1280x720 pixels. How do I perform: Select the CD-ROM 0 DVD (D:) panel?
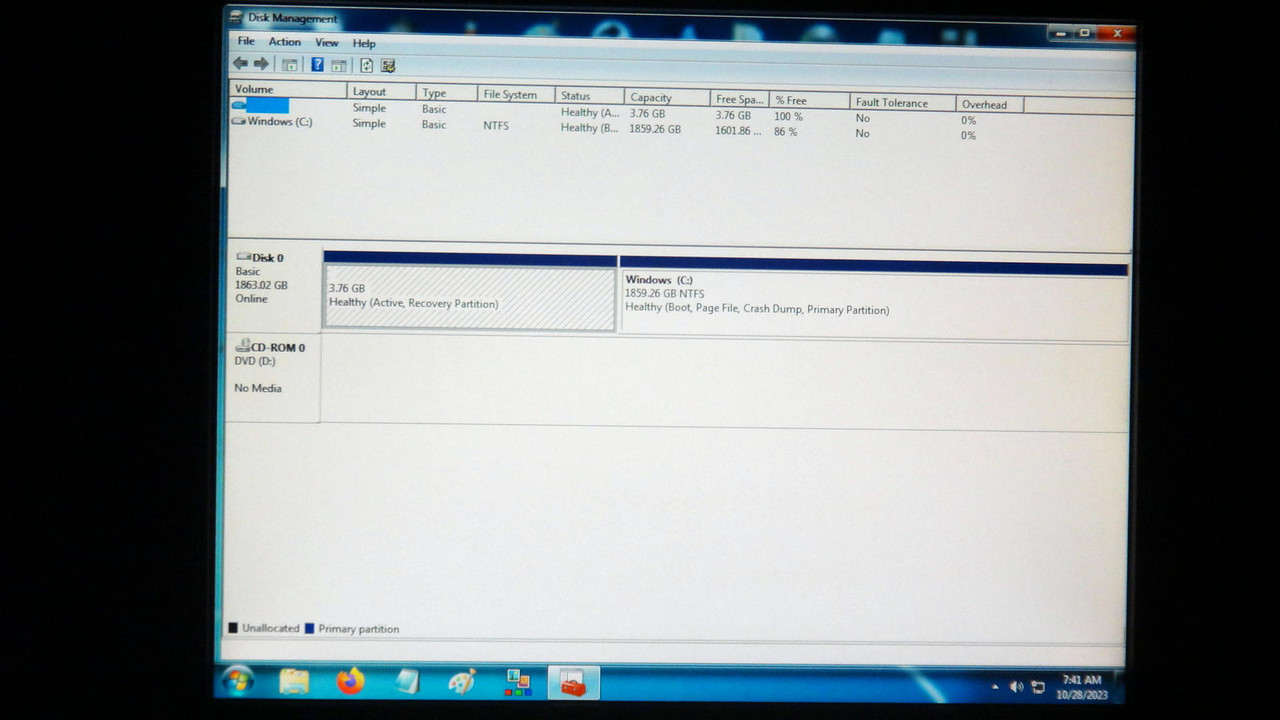pos(273,377)
